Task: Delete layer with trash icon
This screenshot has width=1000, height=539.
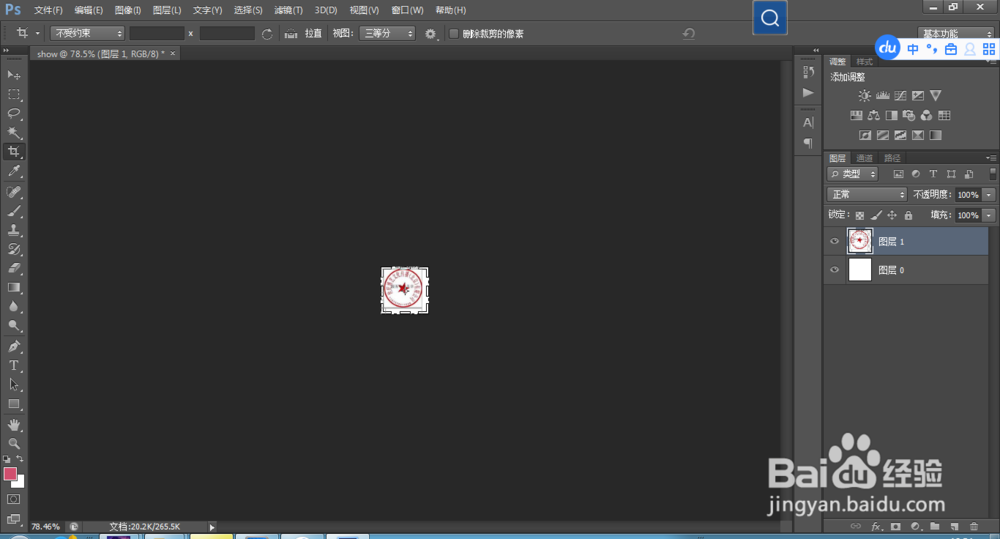Action: pos(974,526)
